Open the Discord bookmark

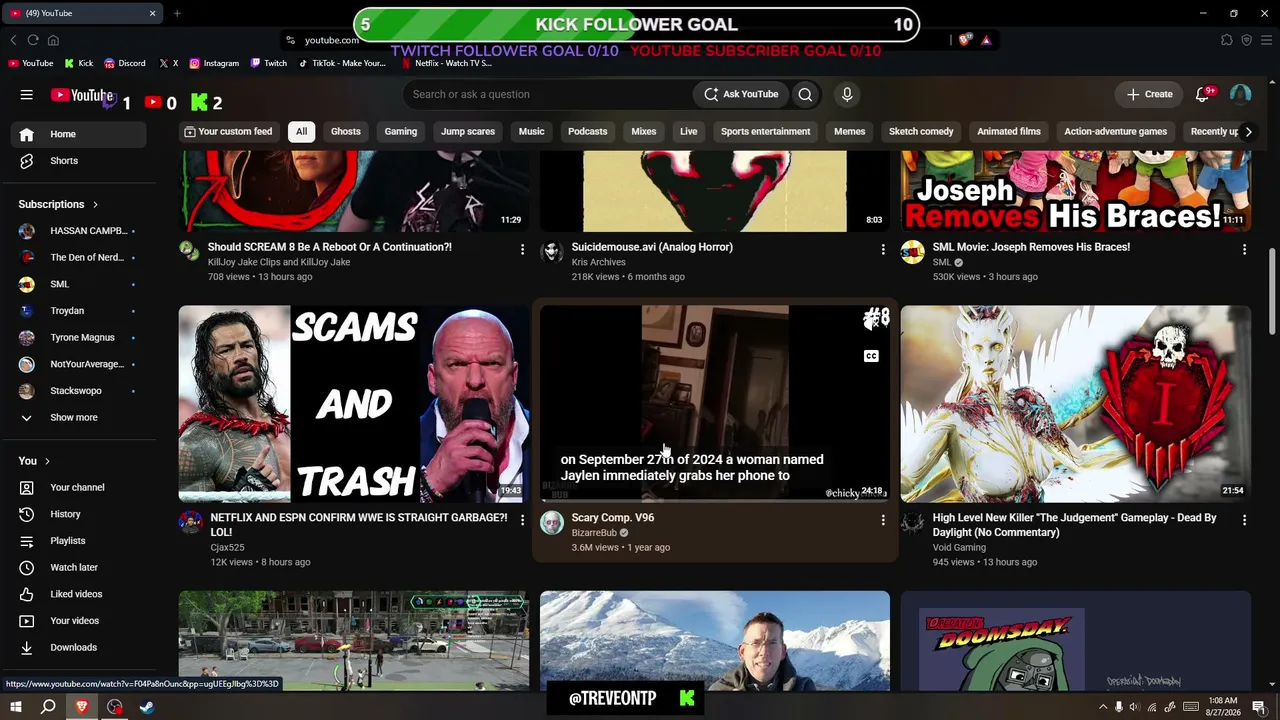tap(125, 63)
